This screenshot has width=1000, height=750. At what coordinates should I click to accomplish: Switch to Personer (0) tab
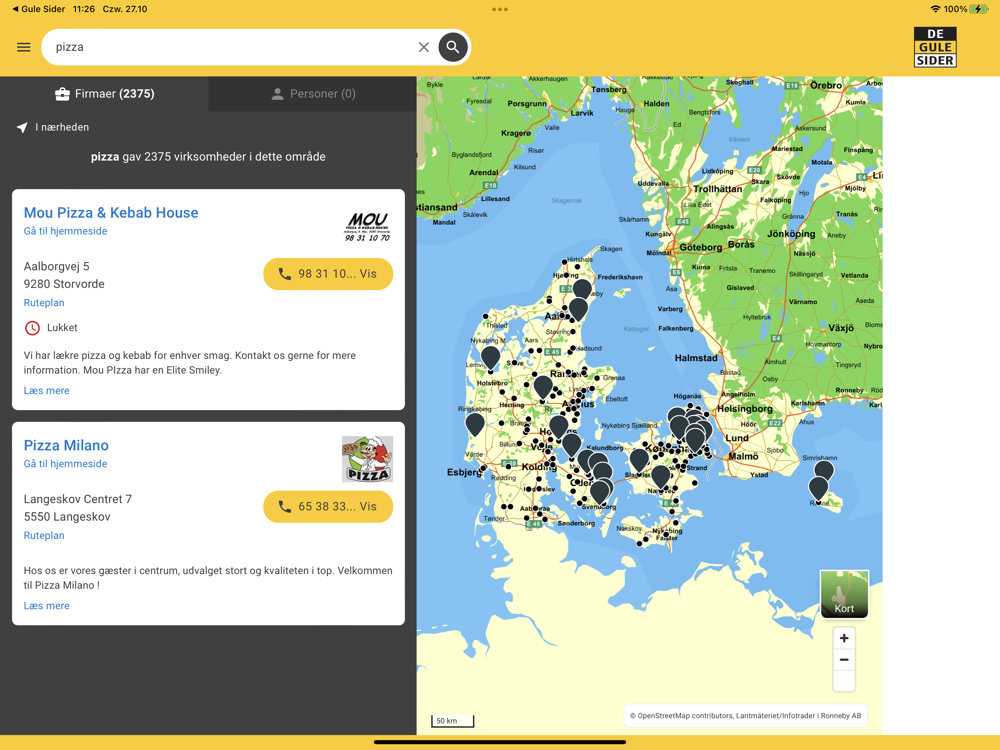pyautogui.click(x=312, y=94)
